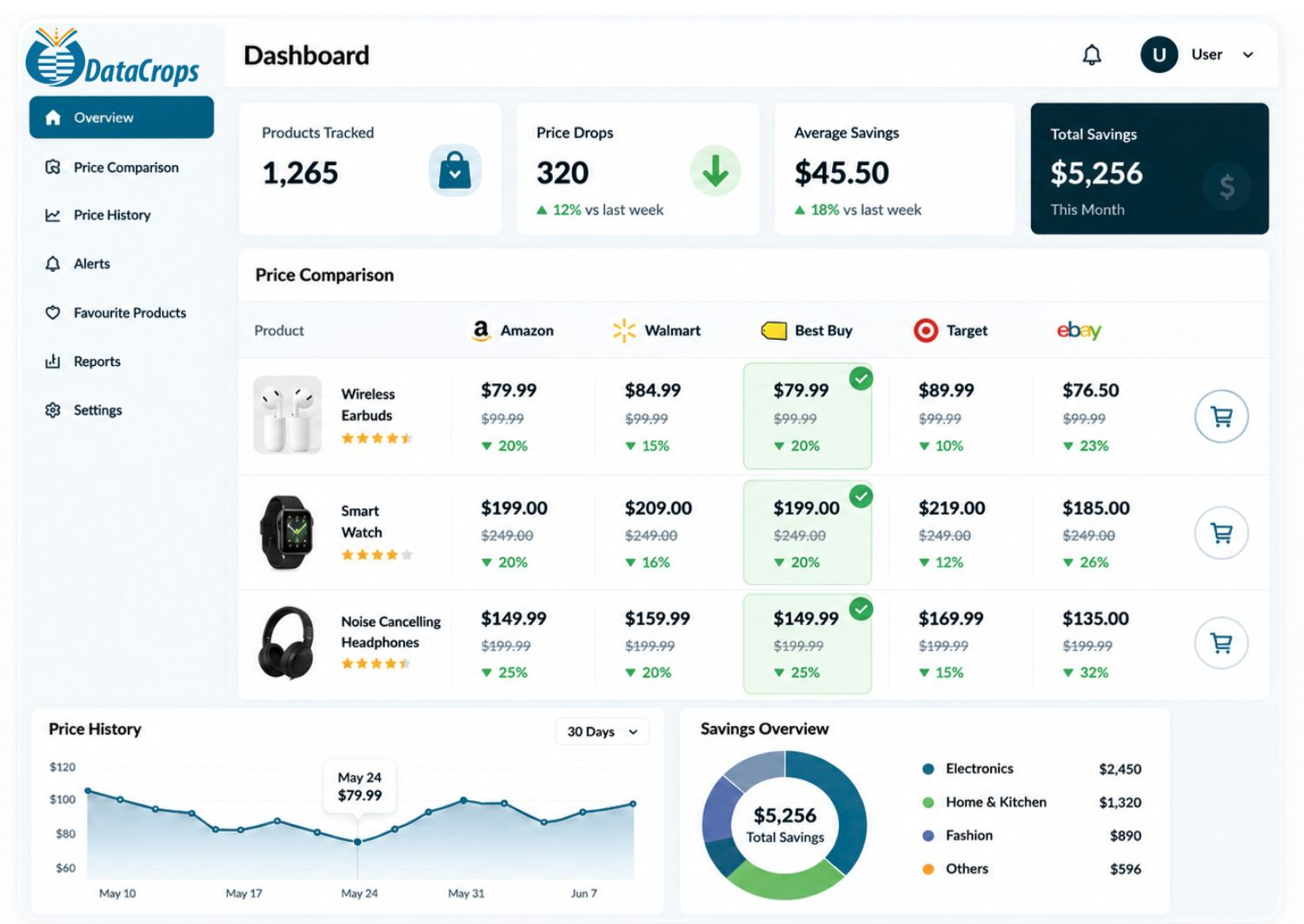Click the donut chart $5,256 center
The width and height of the screenshot is (1304, 924).
(785, 824)
